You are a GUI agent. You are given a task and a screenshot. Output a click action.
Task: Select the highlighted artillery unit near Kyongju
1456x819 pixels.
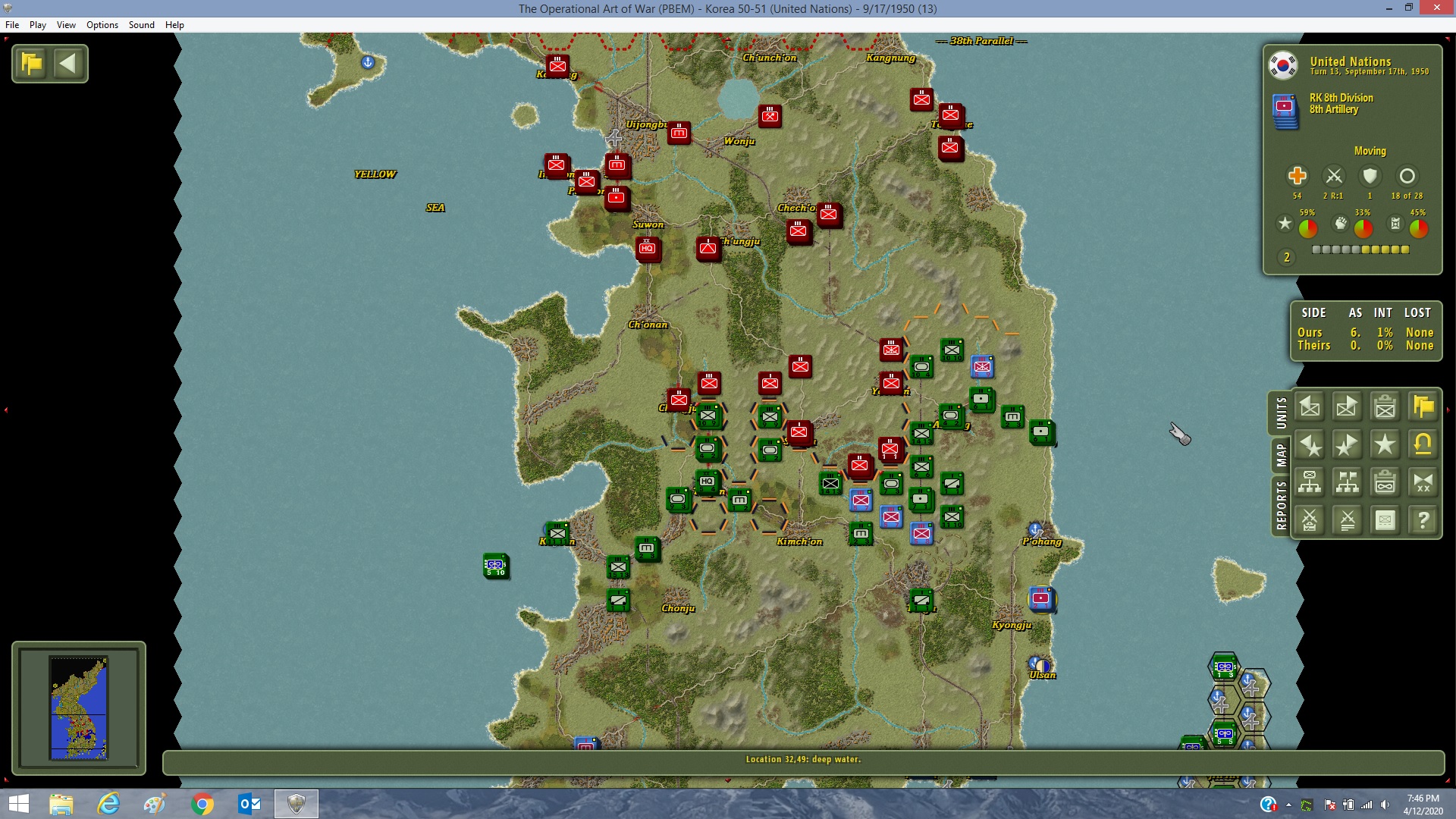1042,598
